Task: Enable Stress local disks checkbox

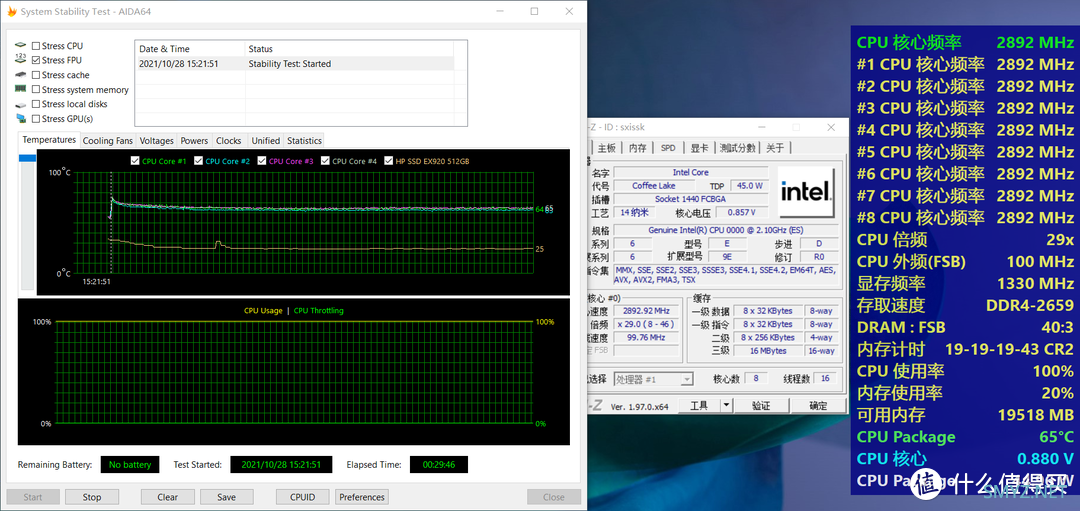Action: [x=36, y=104]
